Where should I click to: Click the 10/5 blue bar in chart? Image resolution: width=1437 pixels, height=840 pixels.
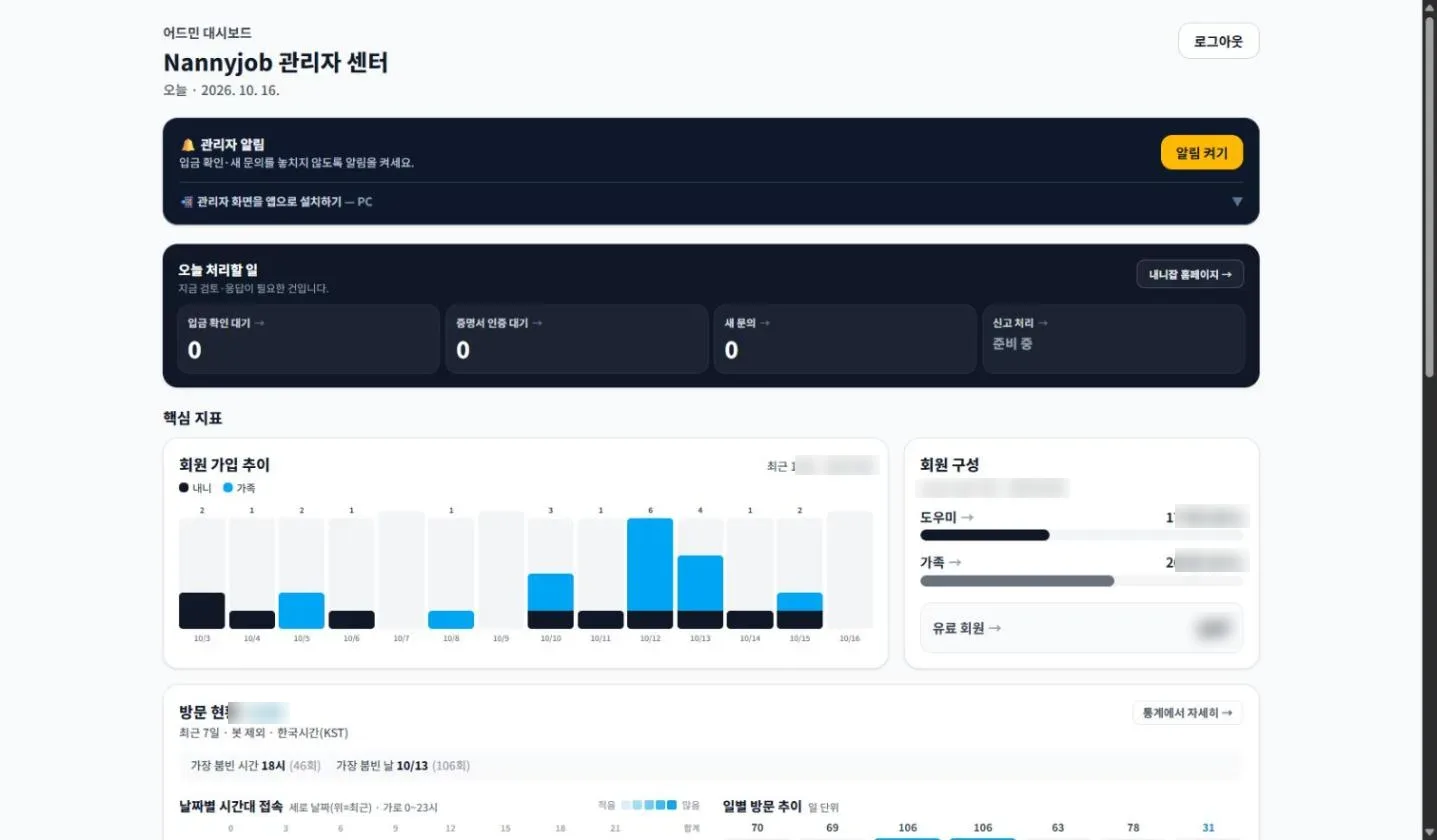[301, 611]
